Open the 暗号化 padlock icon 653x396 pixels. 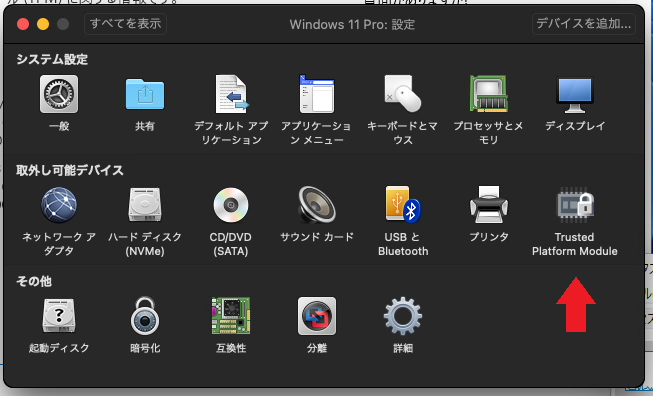(x=145, y=316)
